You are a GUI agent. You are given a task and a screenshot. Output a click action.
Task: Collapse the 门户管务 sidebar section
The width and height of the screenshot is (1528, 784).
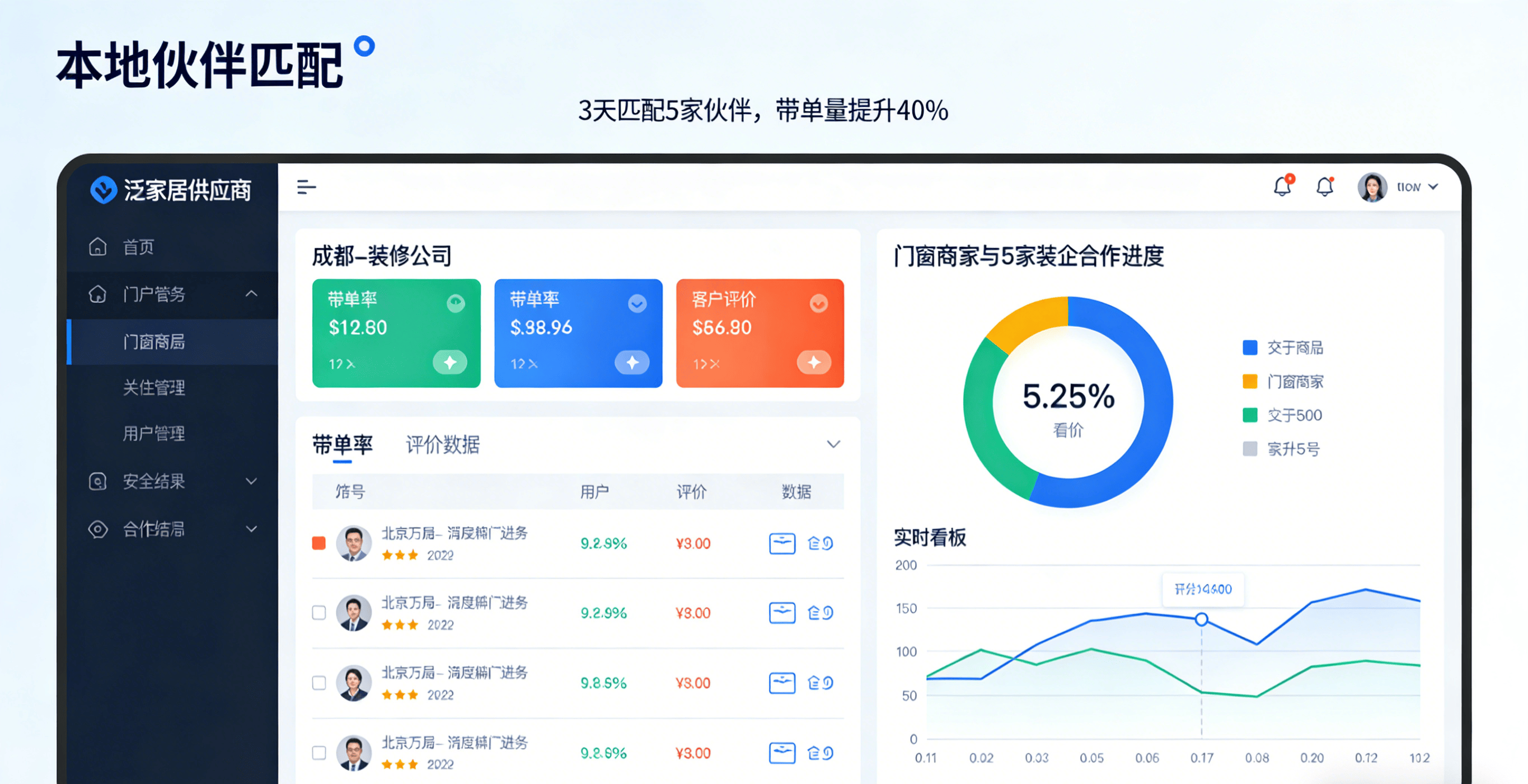tap(251, 294)
